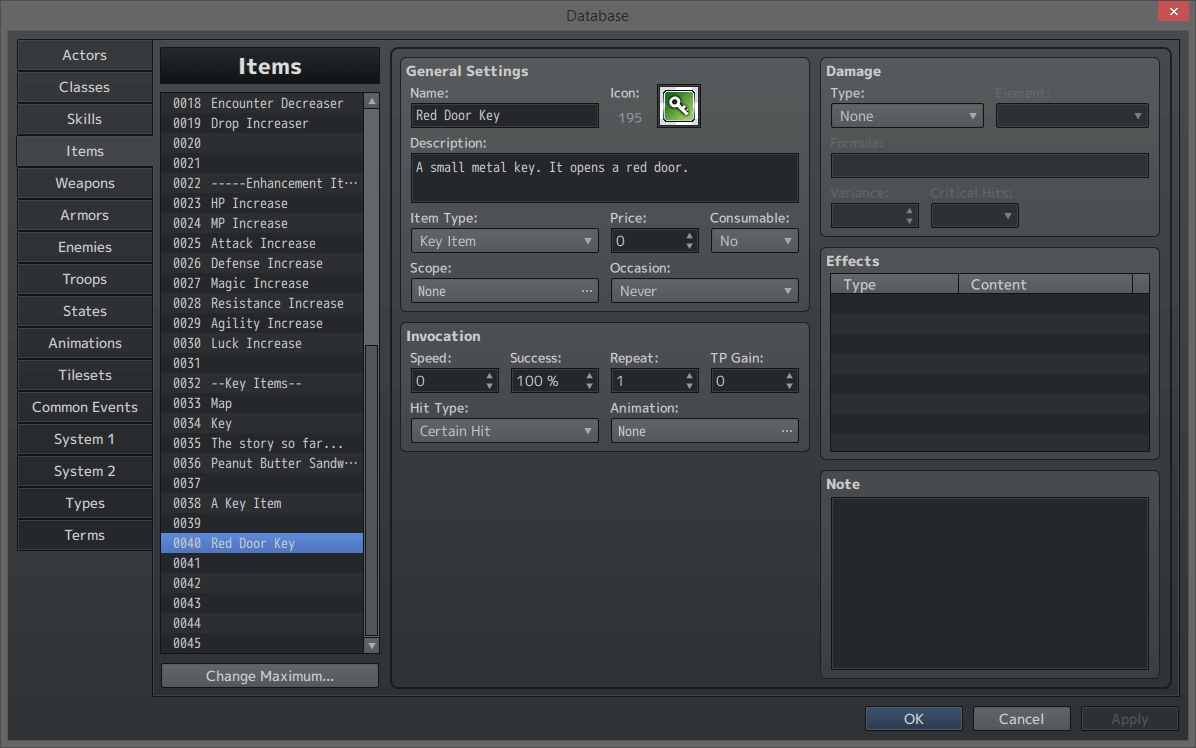Switch to the Tilesets tab

point(85,375)
